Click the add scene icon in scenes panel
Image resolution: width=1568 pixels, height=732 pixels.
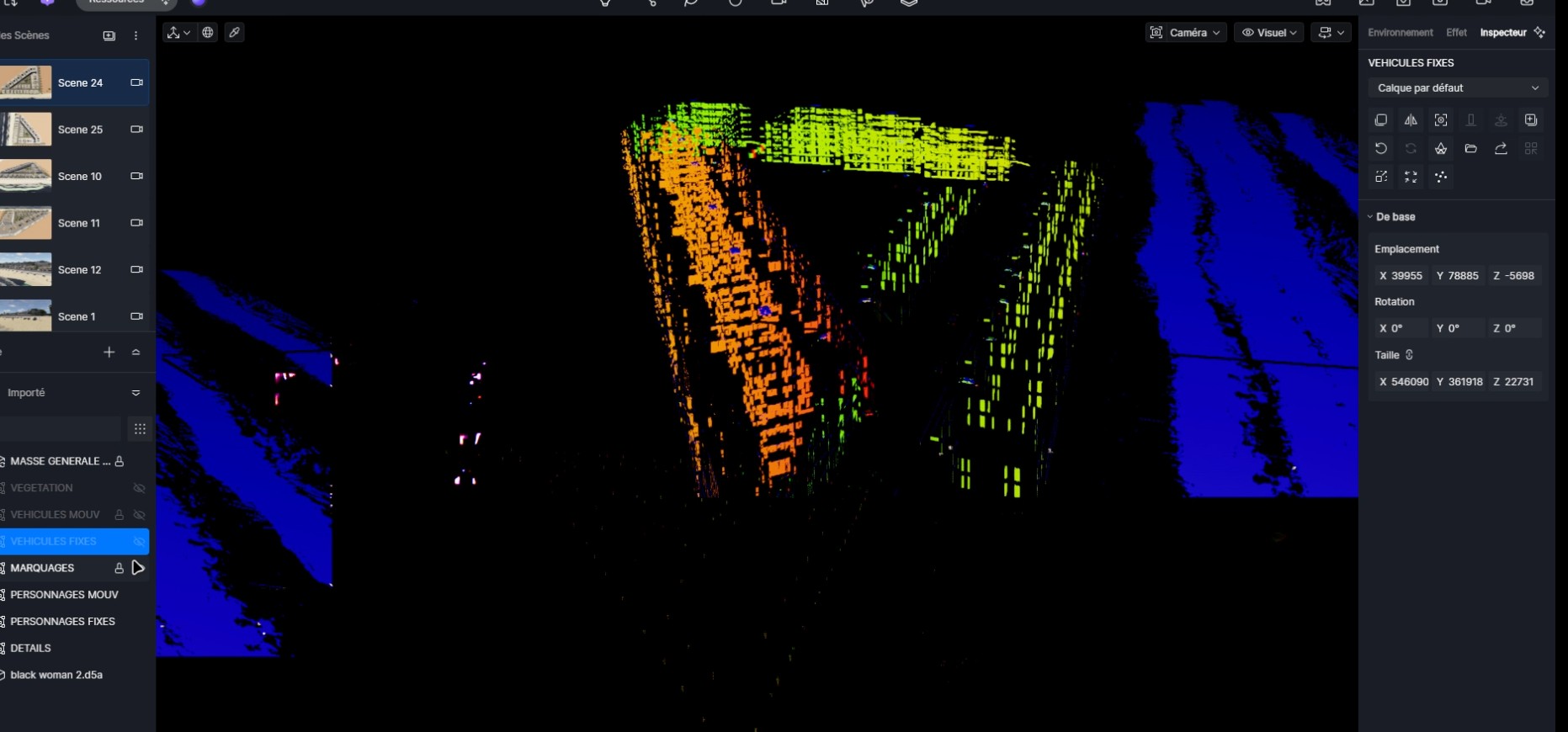pyautogui.click(x=109, y=35)
